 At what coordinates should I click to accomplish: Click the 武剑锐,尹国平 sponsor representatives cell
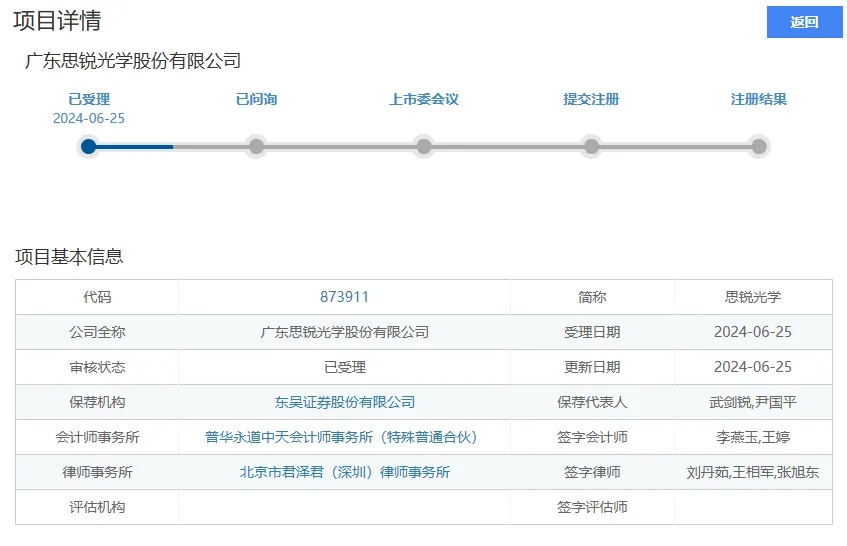pos(753,402)
